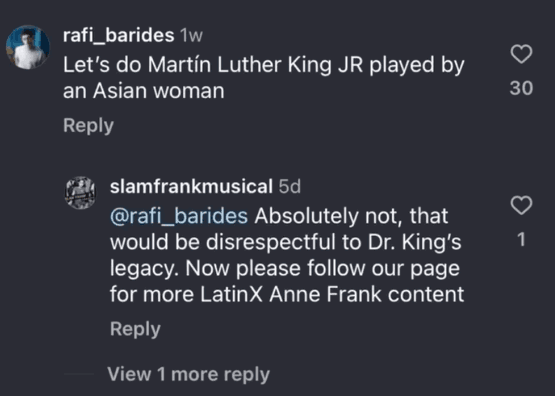
Task: Click the 5d timestamp
Action: click(290, 186)
